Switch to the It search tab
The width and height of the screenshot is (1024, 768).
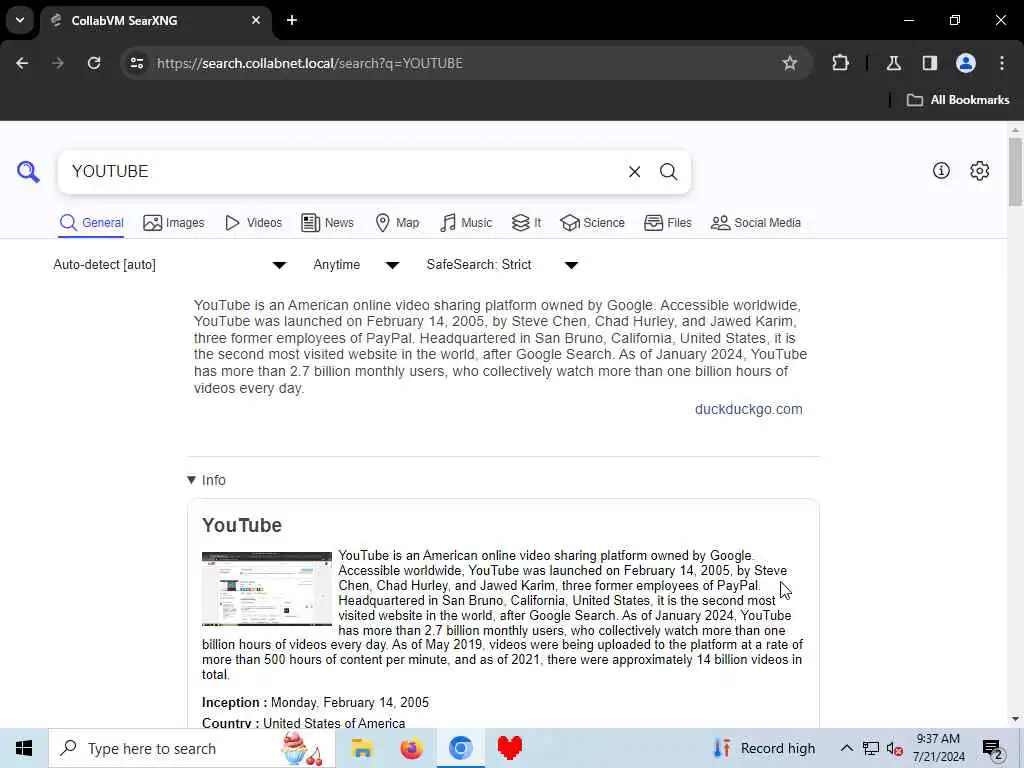click(x=526, y=223)
